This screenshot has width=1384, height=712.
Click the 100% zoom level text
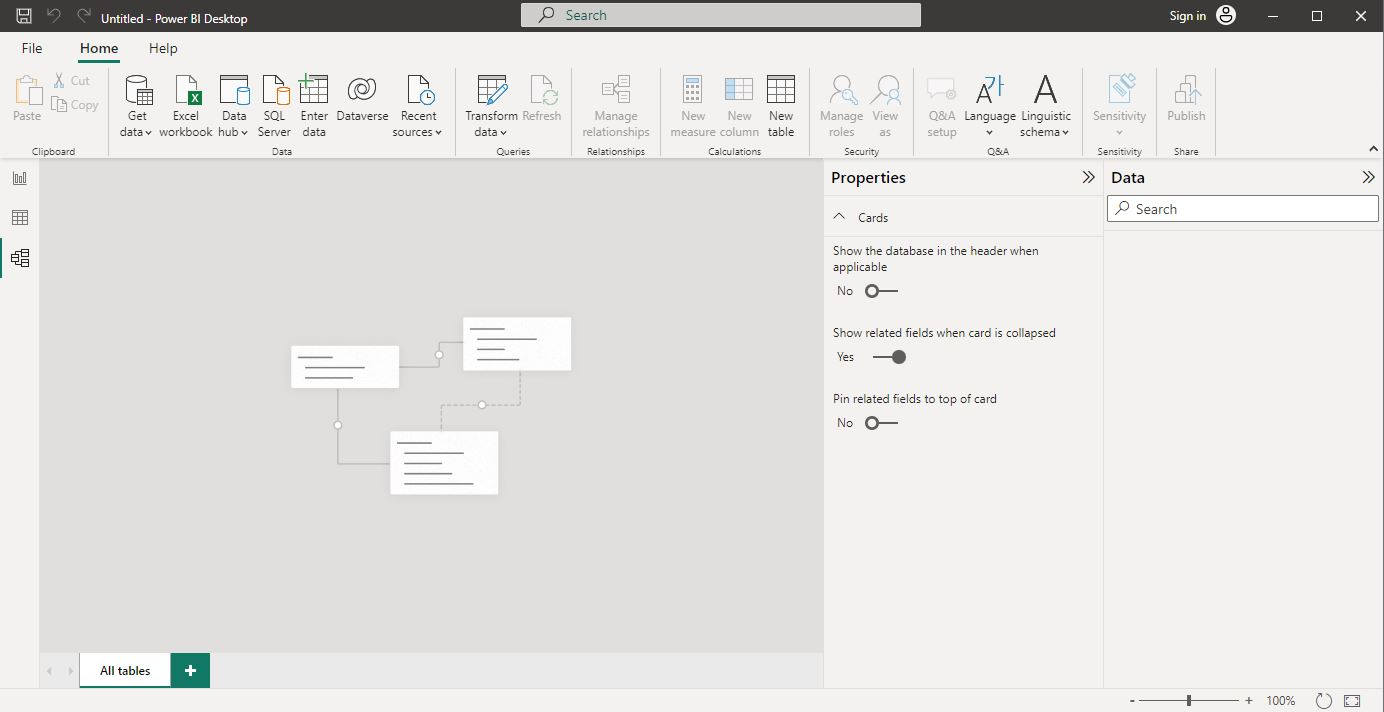[x=1281, y=701]
